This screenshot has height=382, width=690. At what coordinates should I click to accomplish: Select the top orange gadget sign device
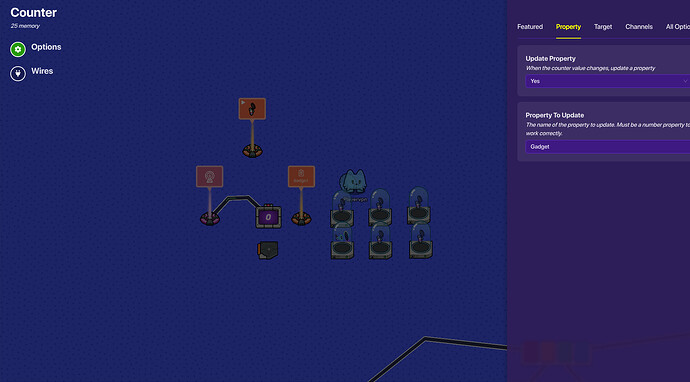click(x=252, y=128)
